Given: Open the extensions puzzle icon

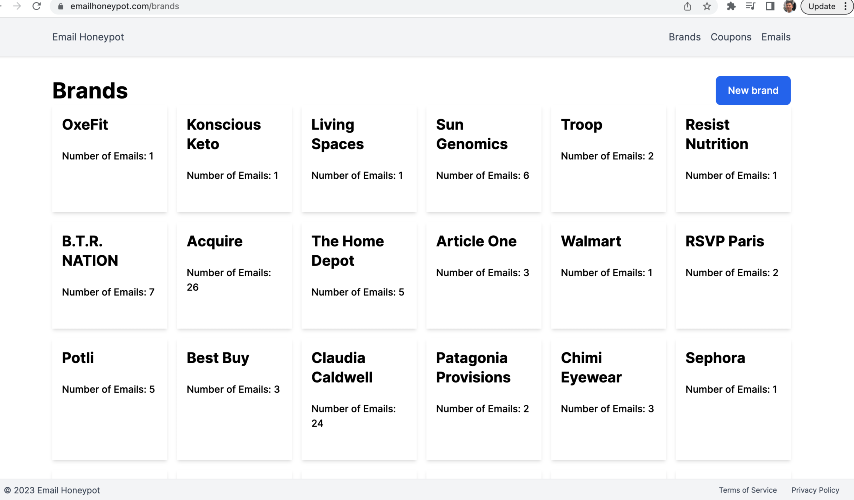Looking at the screenshot, I should [731, 6].
